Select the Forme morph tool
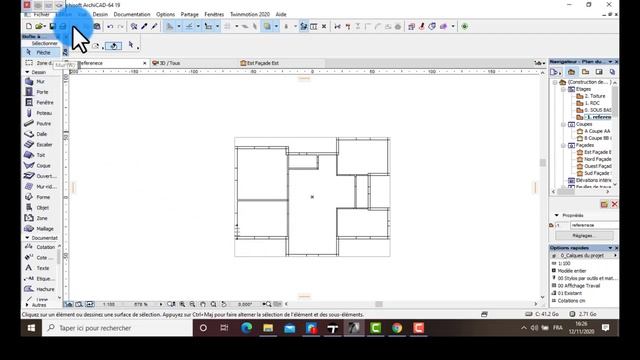This screenshot has height=360, width=640. (x=40, y=197)
